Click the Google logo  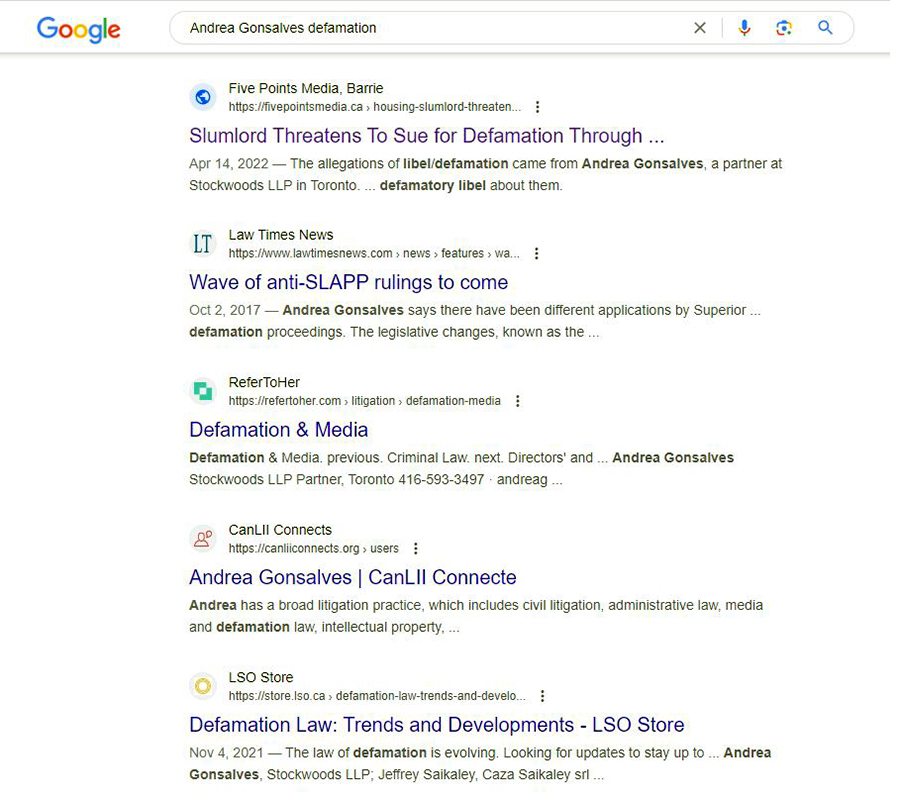click(79, 29)
